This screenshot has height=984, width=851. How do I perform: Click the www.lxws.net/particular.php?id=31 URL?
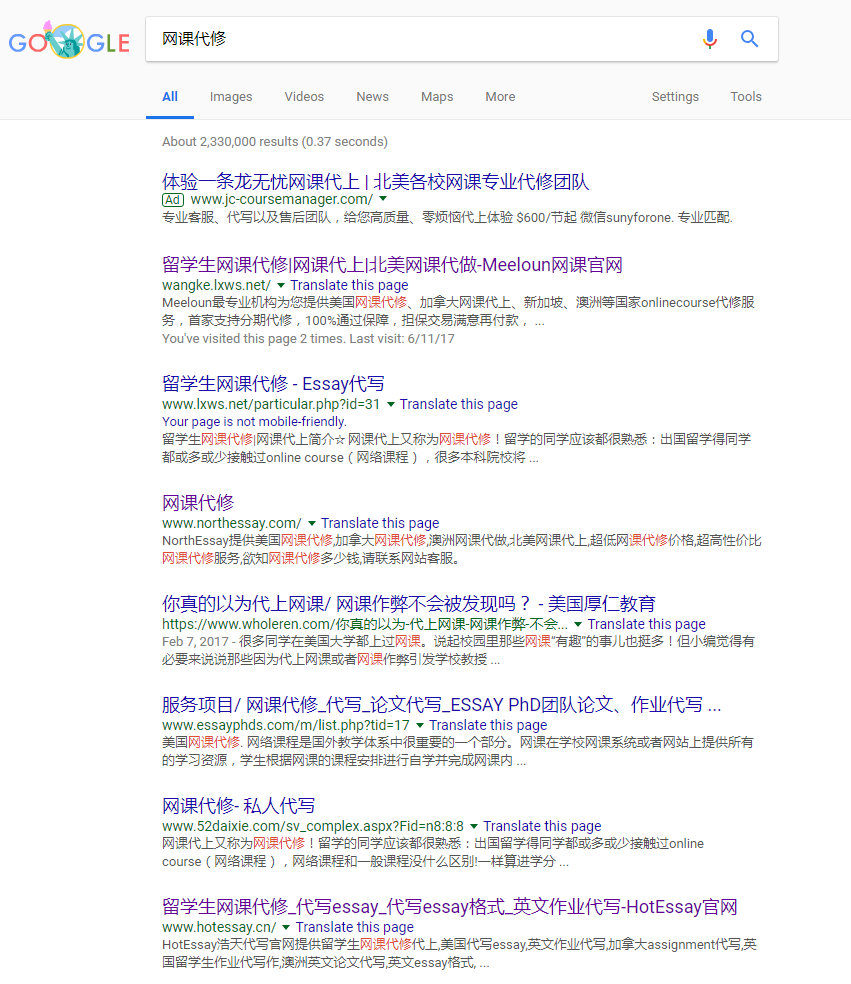[271, 404]
